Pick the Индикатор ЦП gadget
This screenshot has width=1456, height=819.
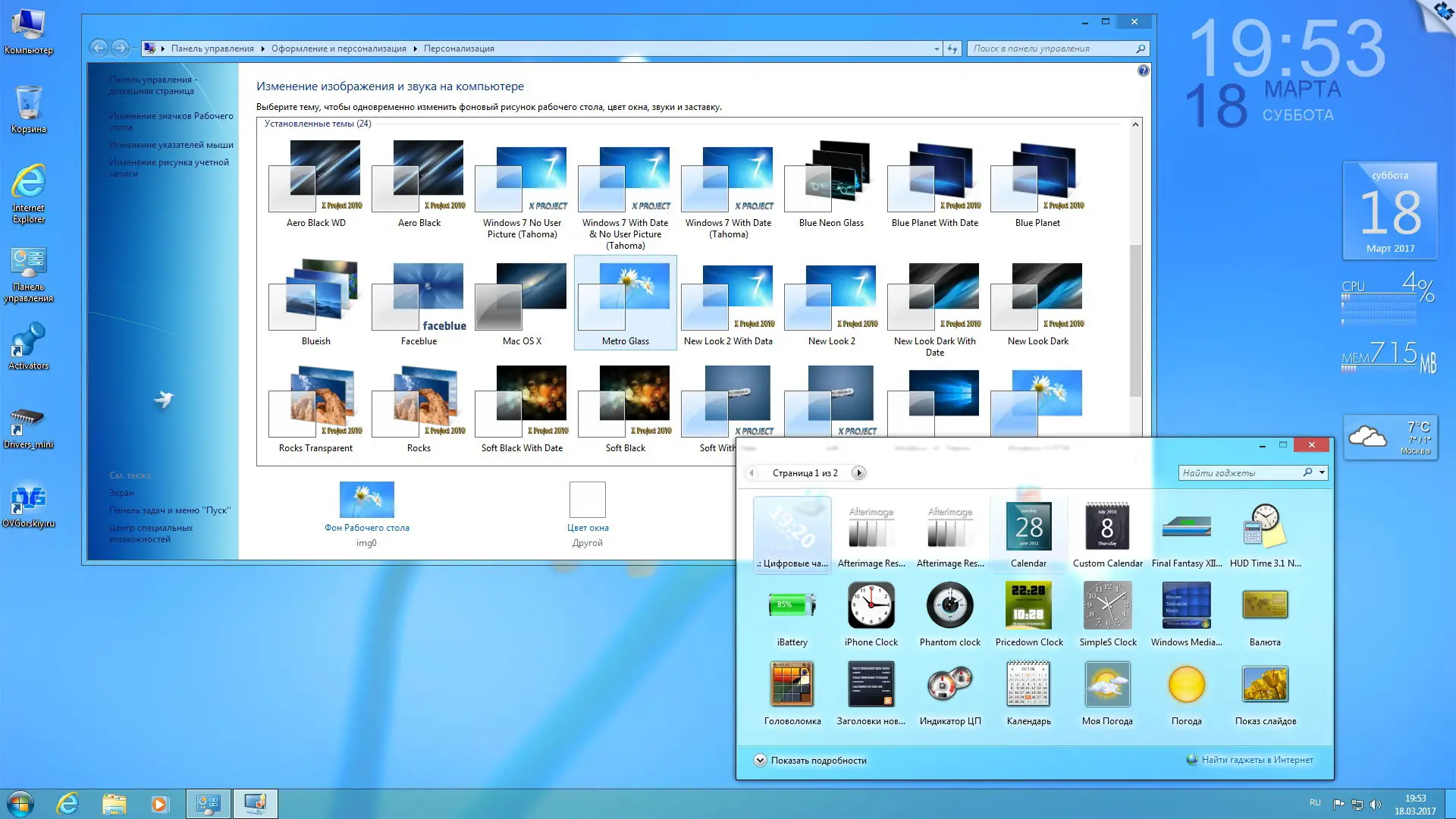(x=949, y=685)
